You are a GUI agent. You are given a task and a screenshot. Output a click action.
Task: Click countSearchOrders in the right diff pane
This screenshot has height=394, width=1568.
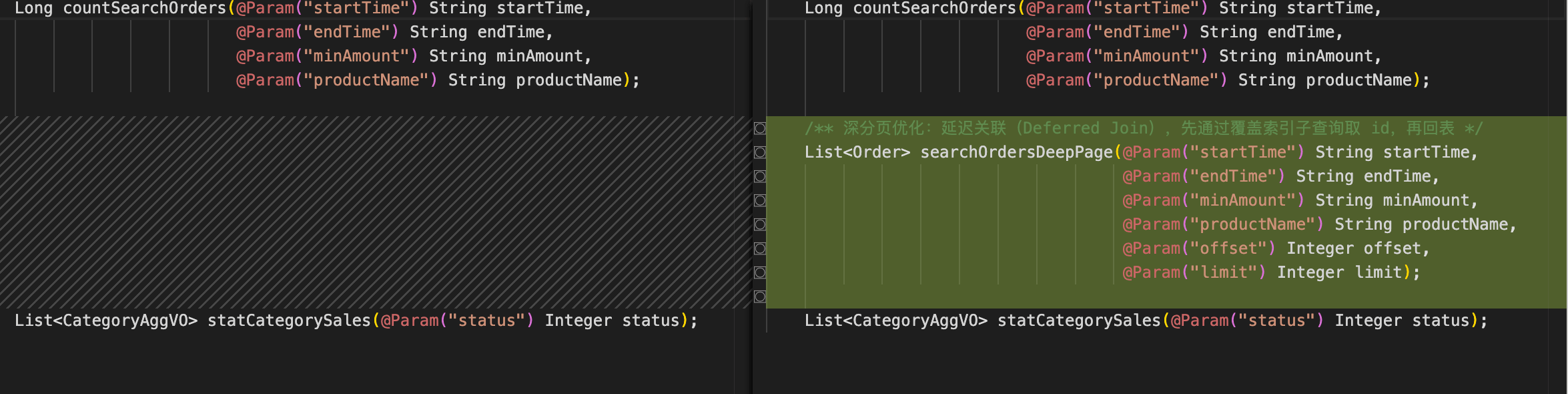pos(934,9)
